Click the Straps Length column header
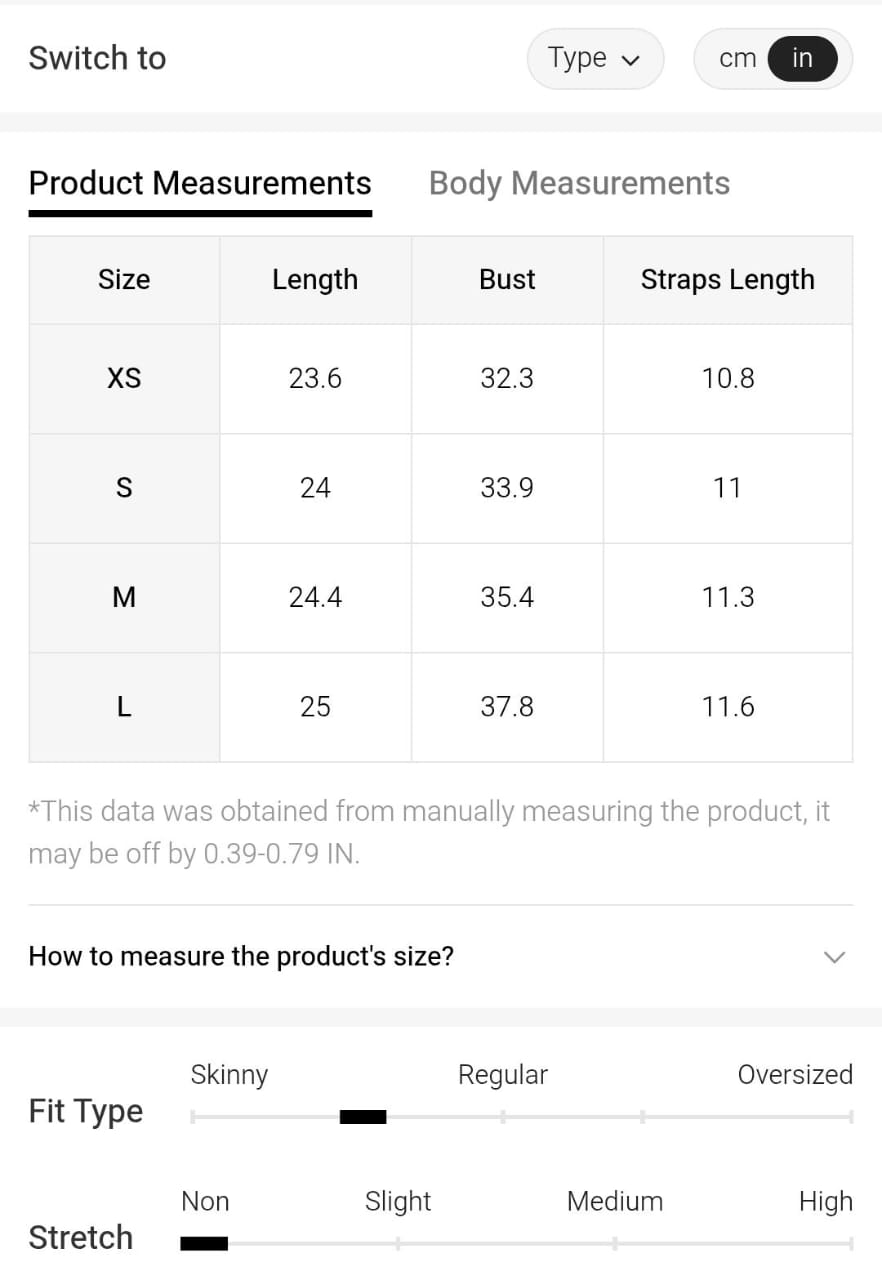This screenshot has height=1280, width=882. [727, 280]
